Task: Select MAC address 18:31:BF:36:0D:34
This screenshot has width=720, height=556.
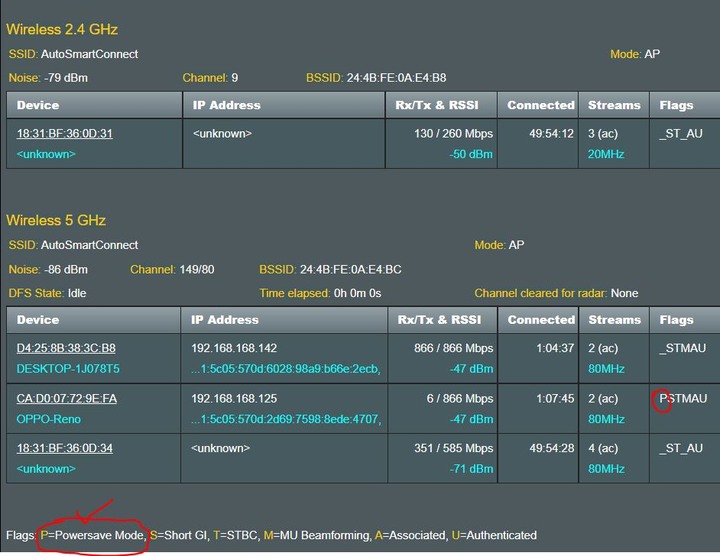Action: 64,448
